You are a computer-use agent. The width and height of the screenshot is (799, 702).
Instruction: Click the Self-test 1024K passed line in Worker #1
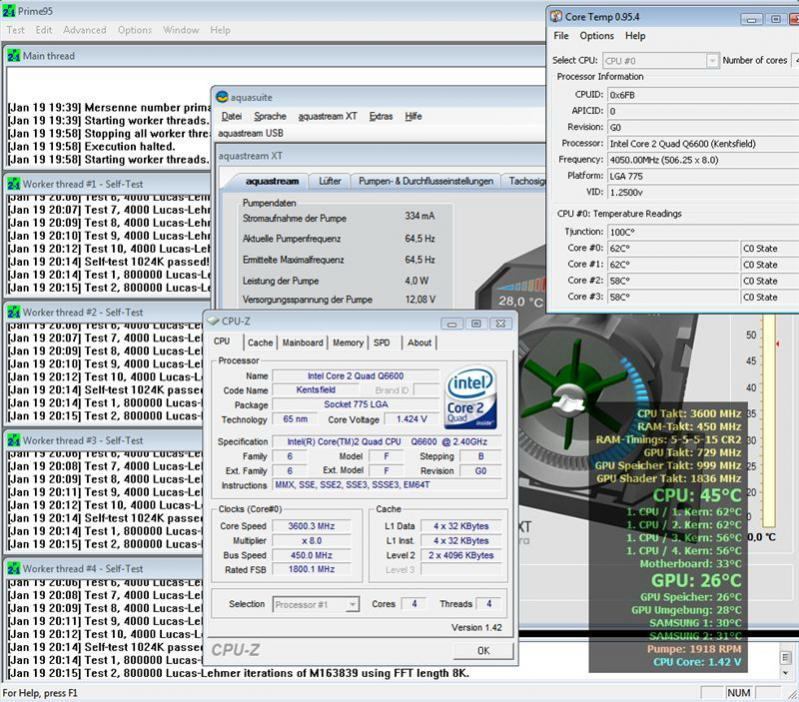pos(109,262)
